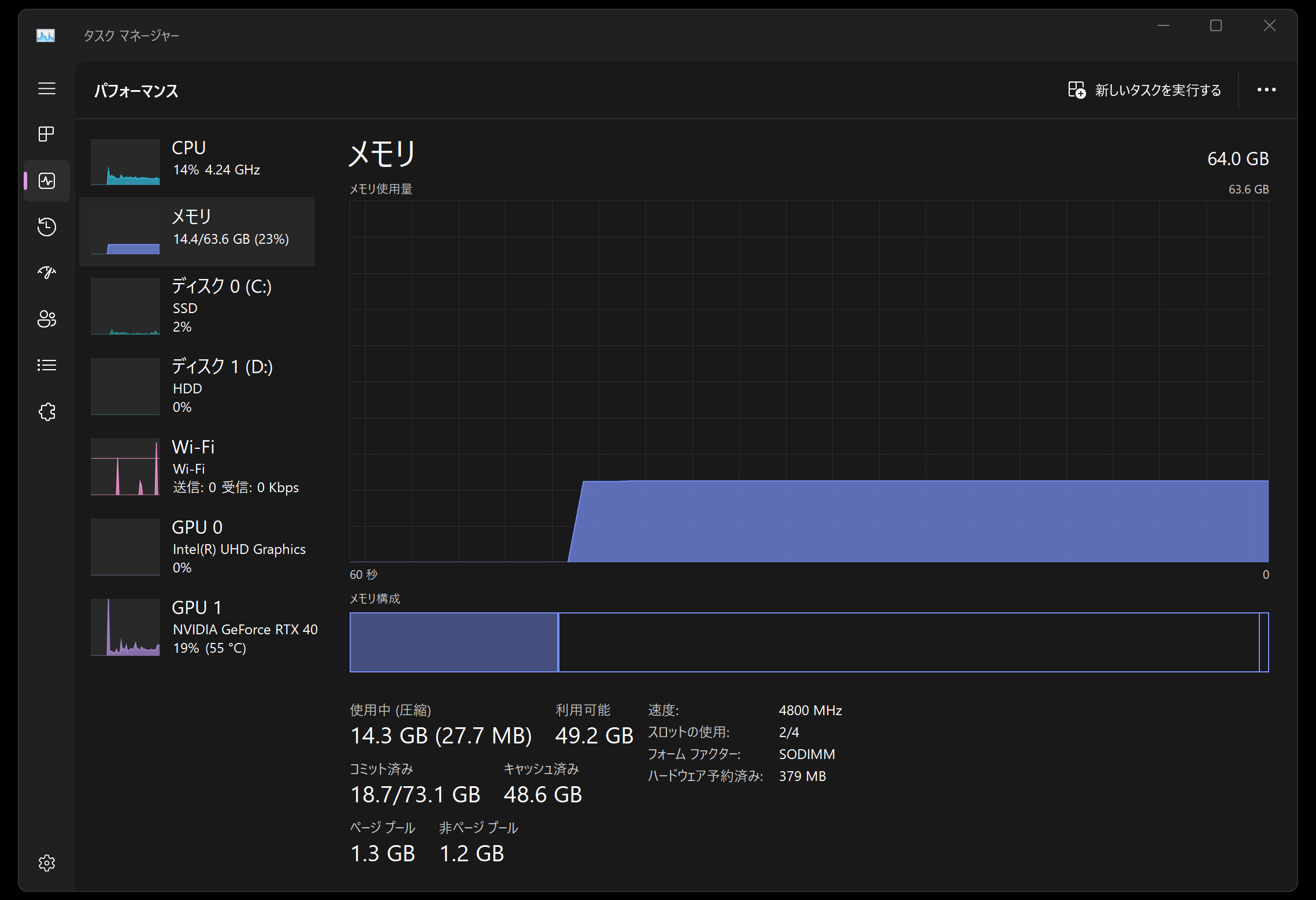Viewport: 1316px width, 900px height.
Task: Open the Details list page icon
Action: (x=47, y=365)
